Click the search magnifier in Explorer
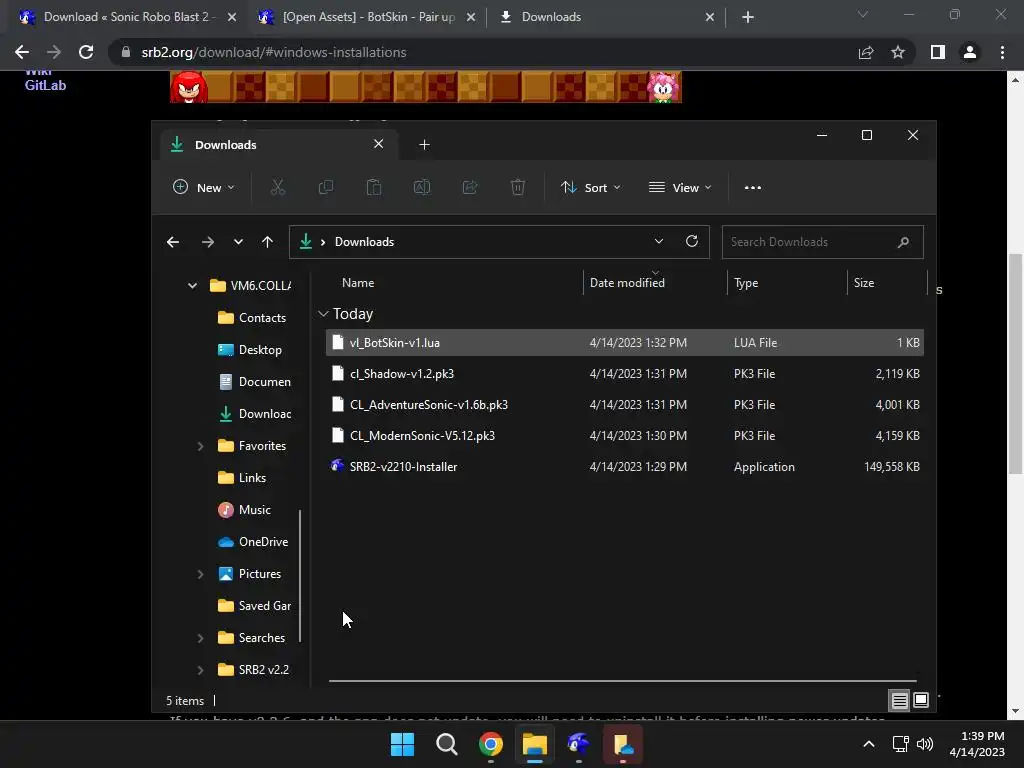Image resolution: width=1024 pixels, height=768 pixels. click(903, 242)
